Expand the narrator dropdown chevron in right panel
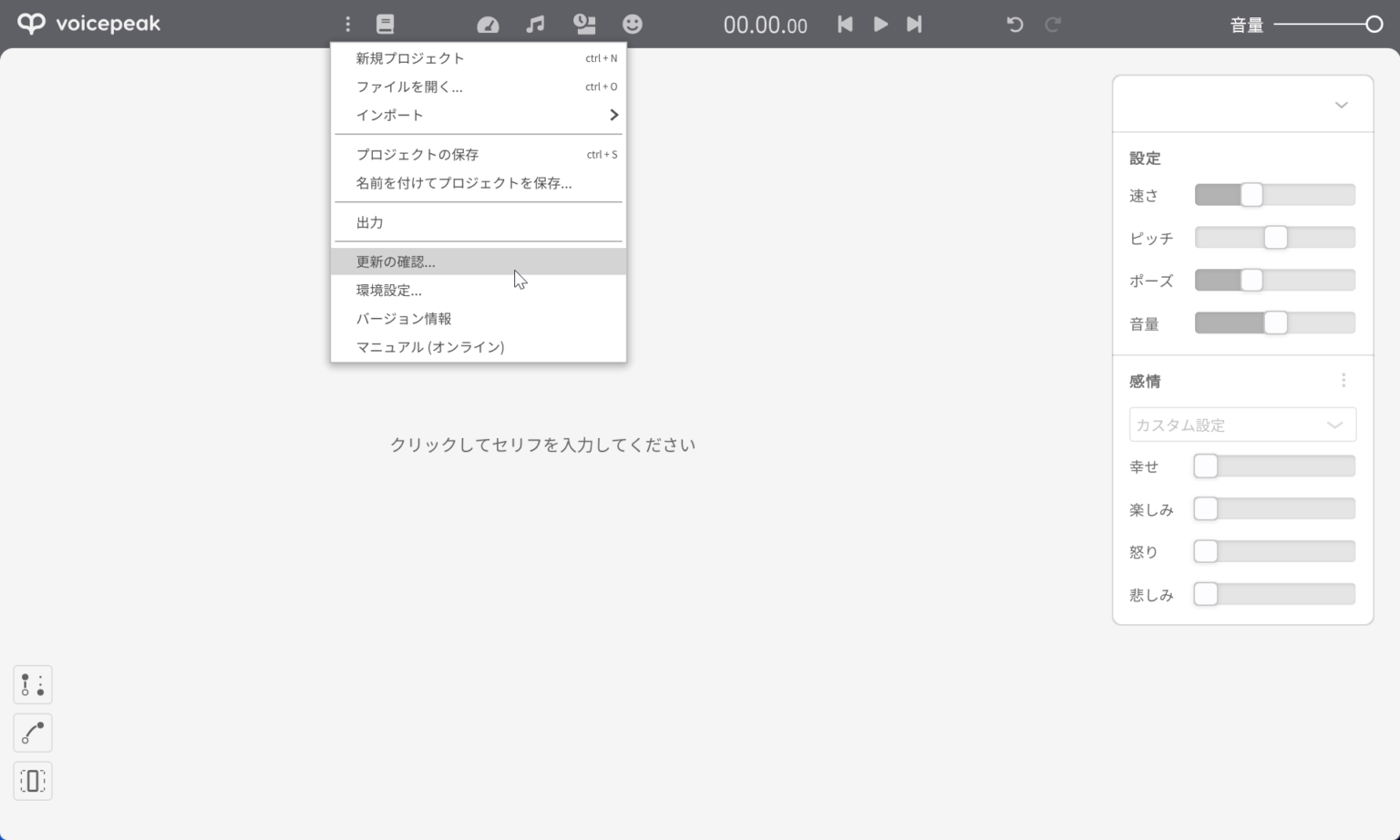Image resolution: width=1400 pixels, height=840 pixels. [x=1341, y=105]
